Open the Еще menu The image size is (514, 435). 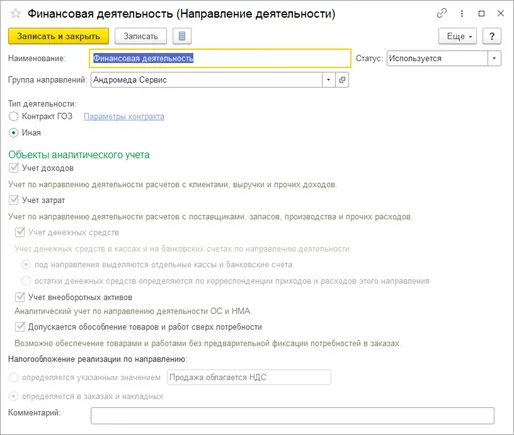tap(457, 36)
